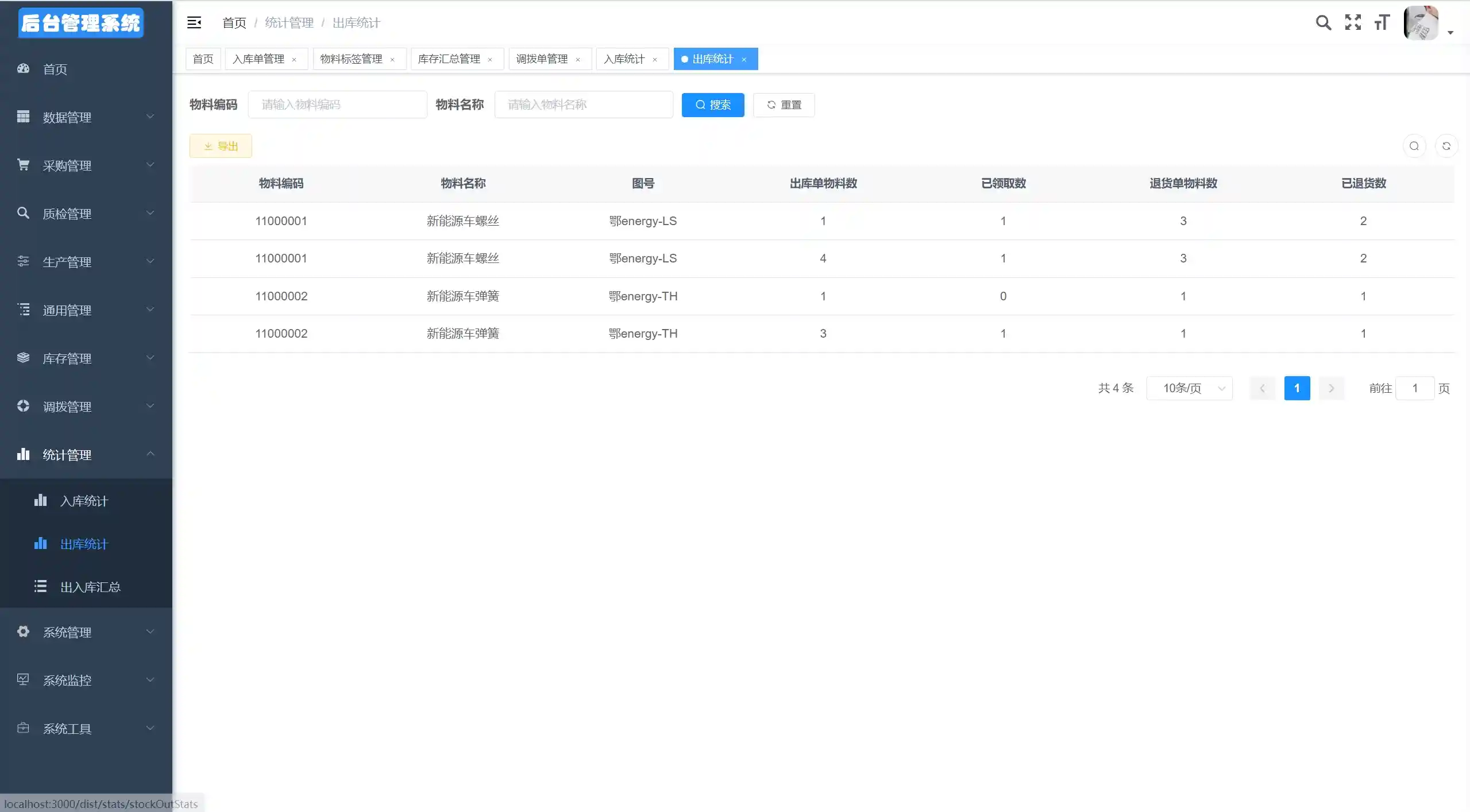The width and height of the screenshot is (1470, 812).
Task: Collapse sidebar with the hamburger icon
Action: [194, 23]
